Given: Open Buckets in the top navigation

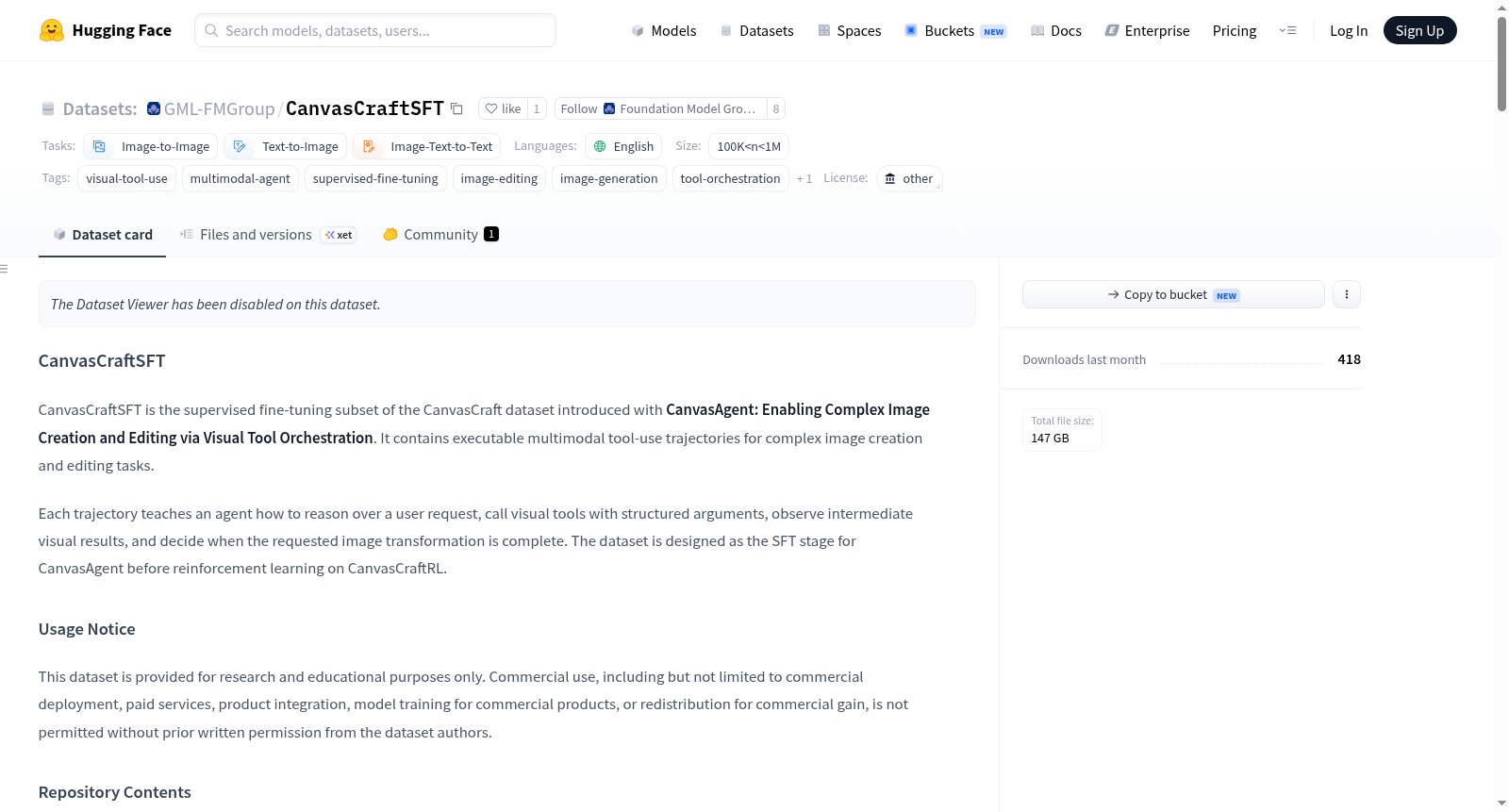Looking at the screenshot, I should point(955,30).
